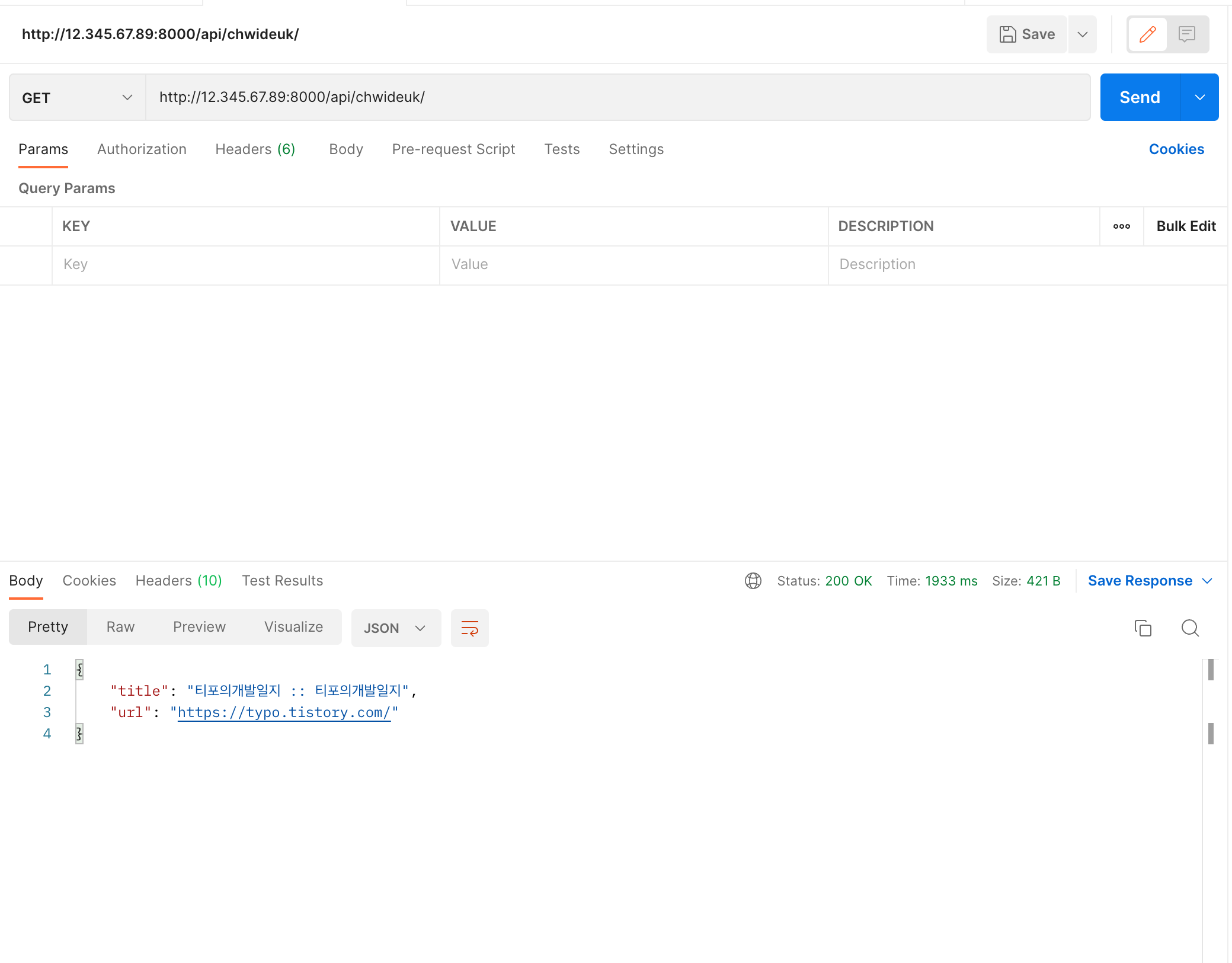Click the query param Key field
The width and height of the screenshot is (1232, 963).
click(x=245, y=265)
